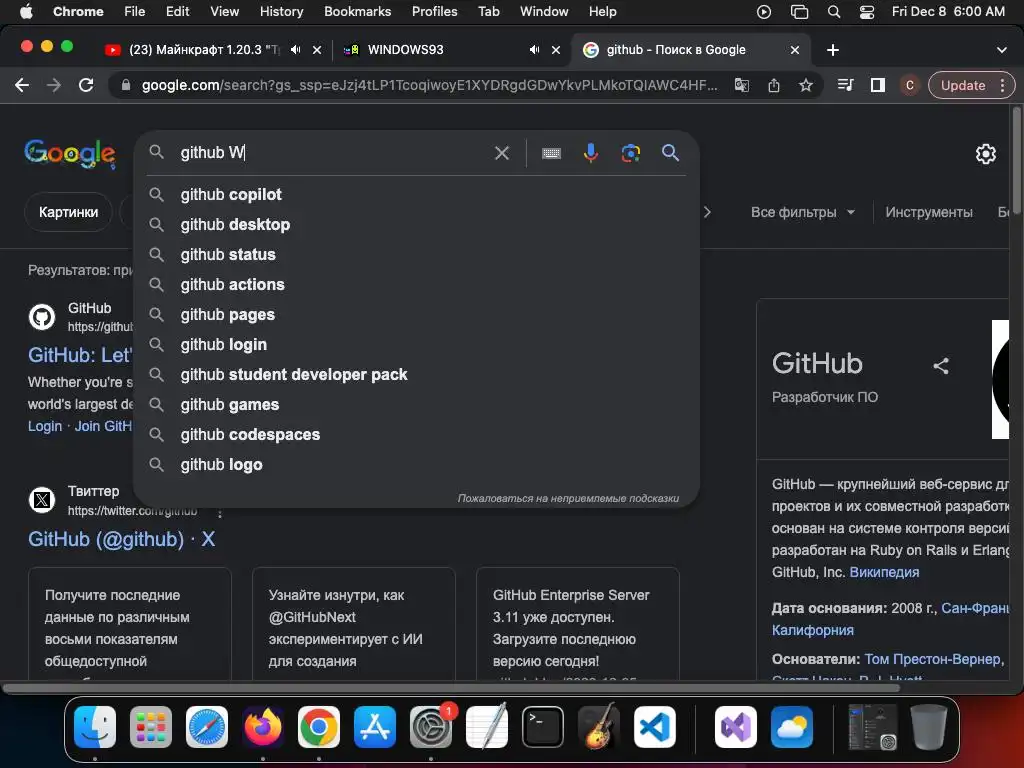1024x768 pixels.
Task: Choose the github actions suggestion
Action: (x=416, y=285)
